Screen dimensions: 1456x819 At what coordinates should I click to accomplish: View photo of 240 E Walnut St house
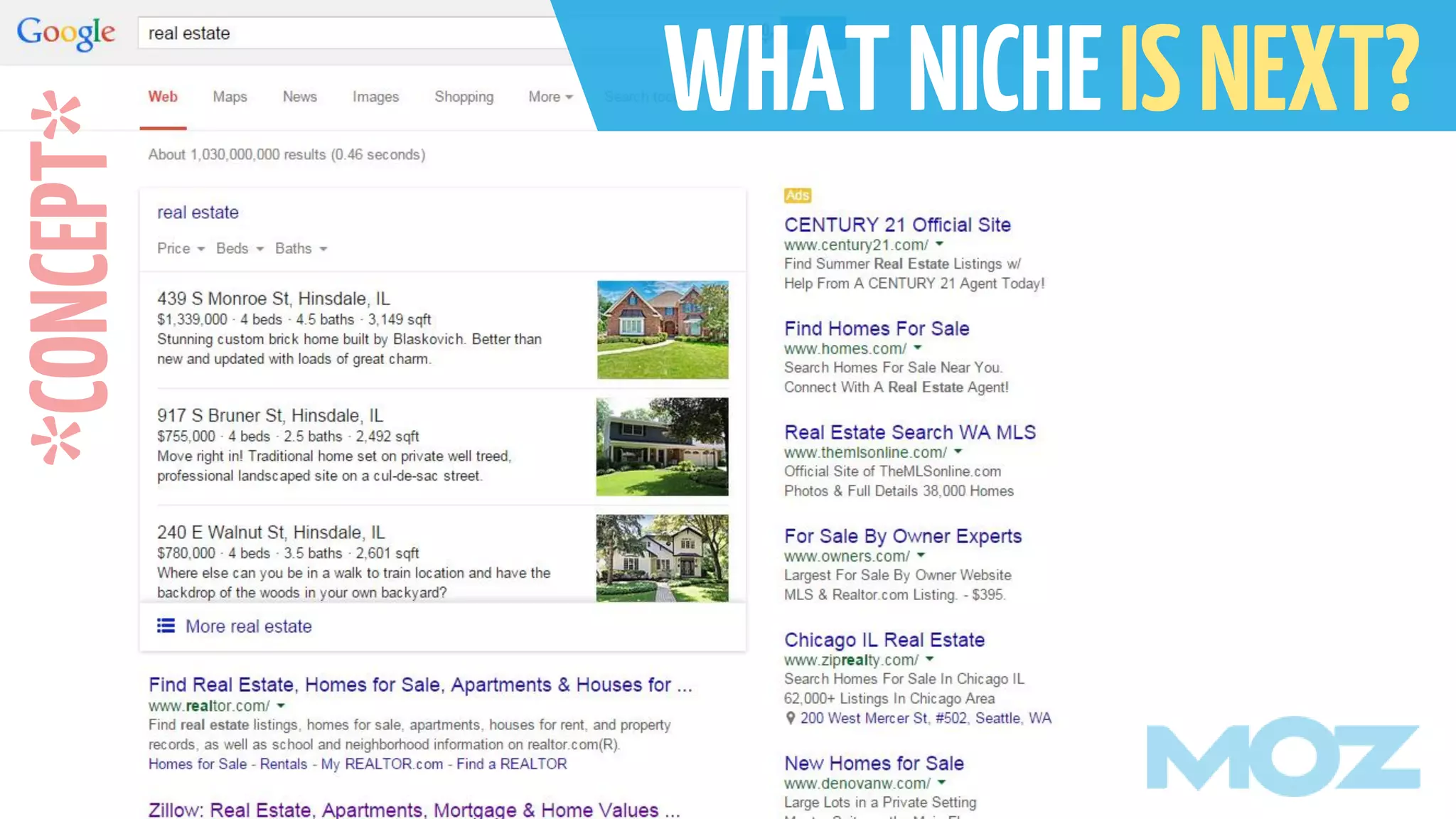[663, 558]
